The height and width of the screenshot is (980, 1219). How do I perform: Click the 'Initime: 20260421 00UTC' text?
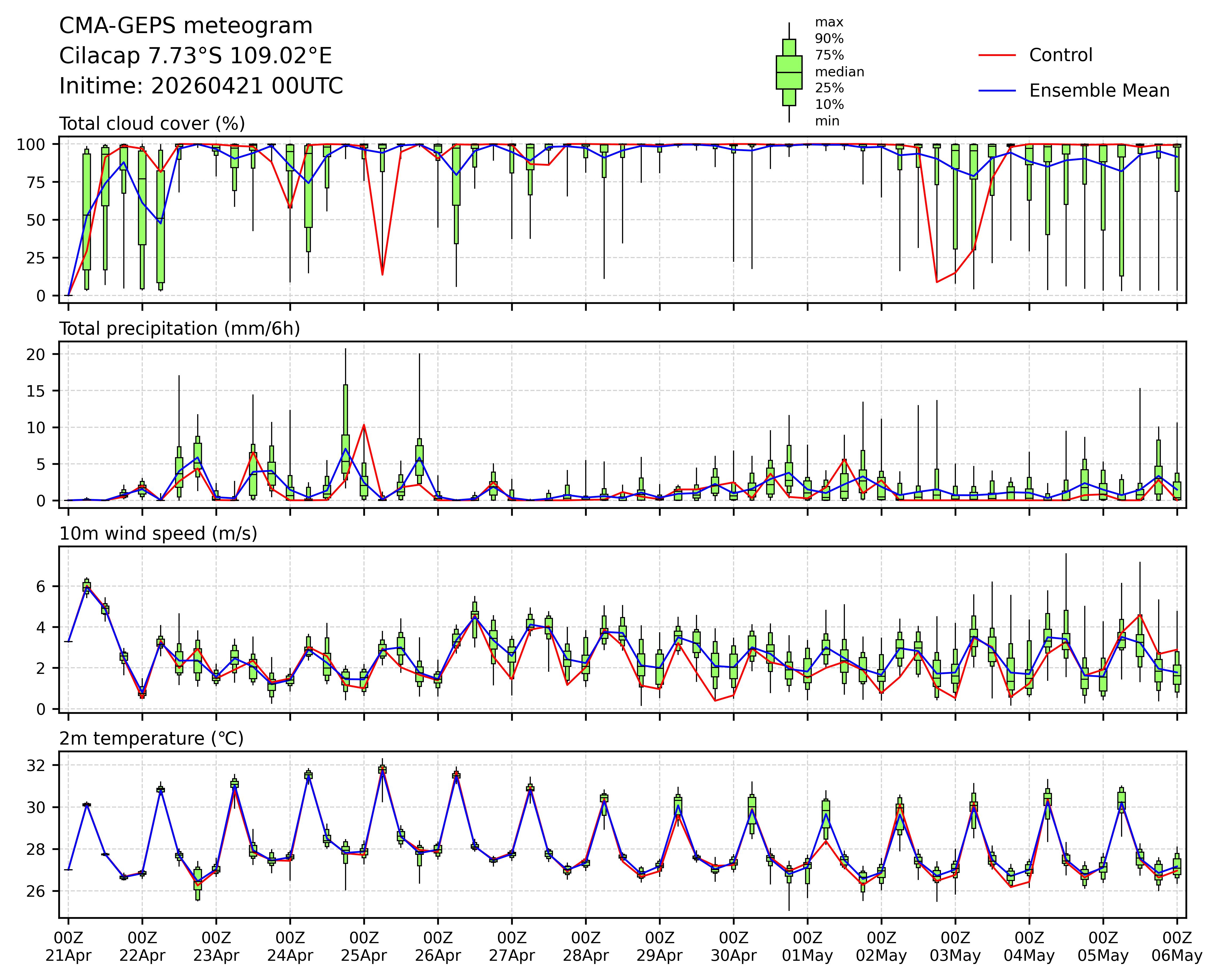point(201,86)
